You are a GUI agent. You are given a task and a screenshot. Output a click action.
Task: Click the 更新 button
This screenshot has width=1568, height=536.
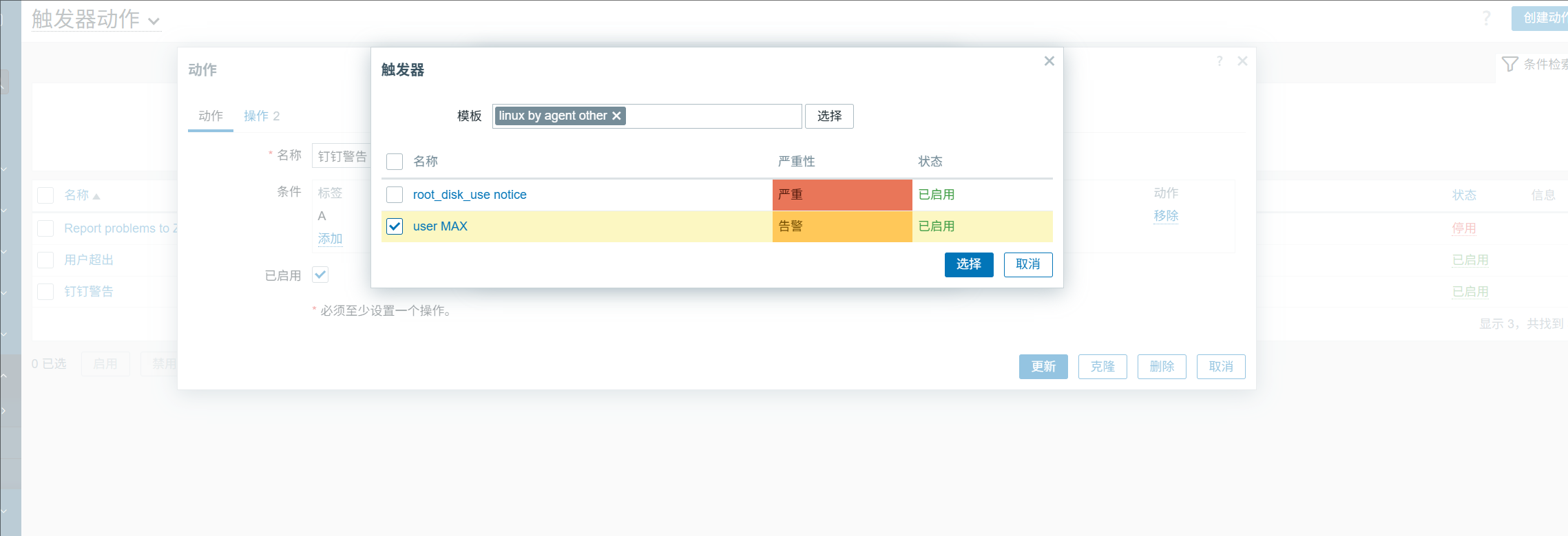(x=1043, y=367)
